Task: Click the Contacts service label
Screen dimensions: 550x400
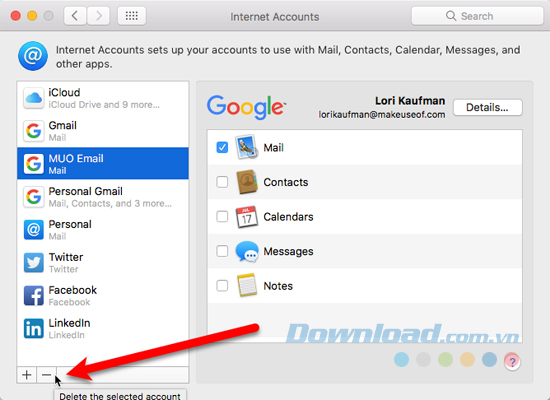Action: click(x=286, y=182)
